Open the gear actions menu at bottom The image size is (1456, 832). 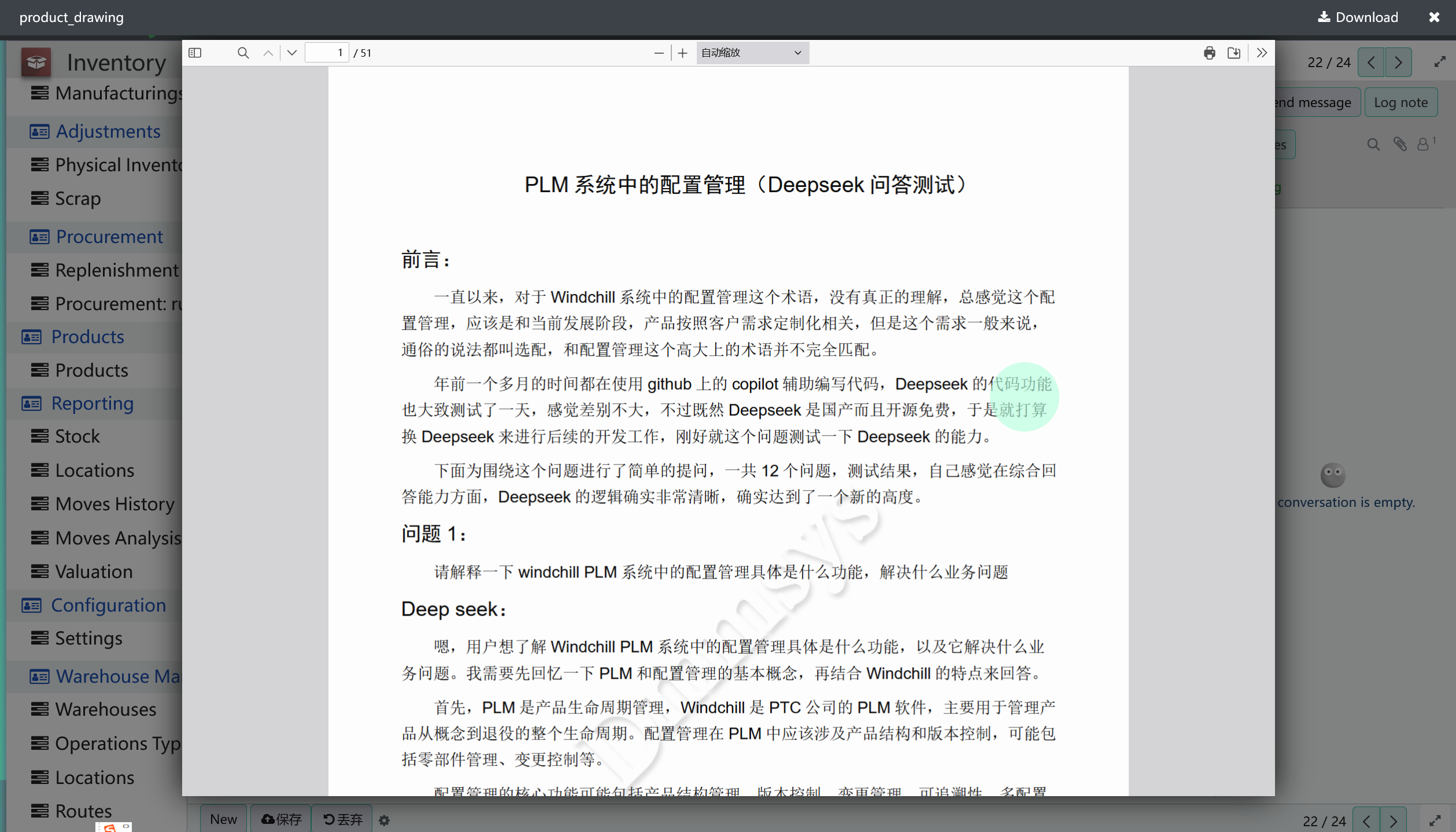point(385,820)
